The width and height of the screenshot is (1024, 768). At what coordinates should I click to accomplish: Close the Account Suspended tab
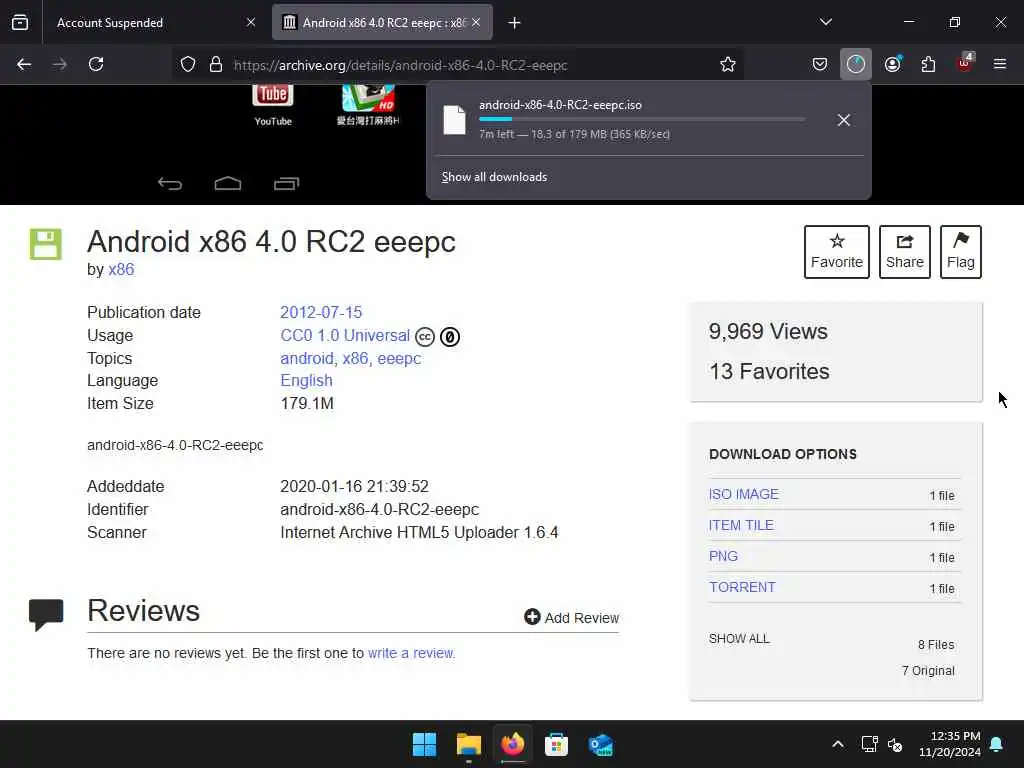tap(251, 22)
